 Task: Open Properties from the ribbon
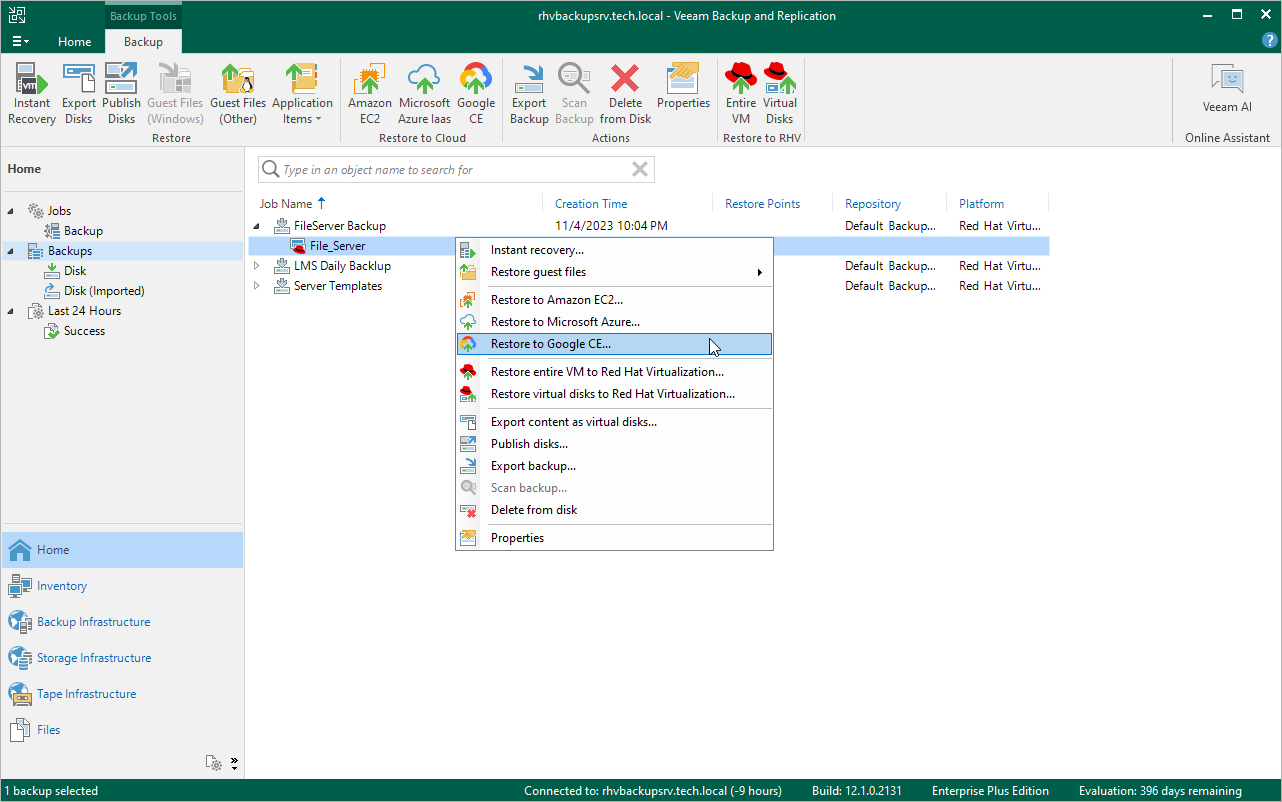tap(683, 86)
